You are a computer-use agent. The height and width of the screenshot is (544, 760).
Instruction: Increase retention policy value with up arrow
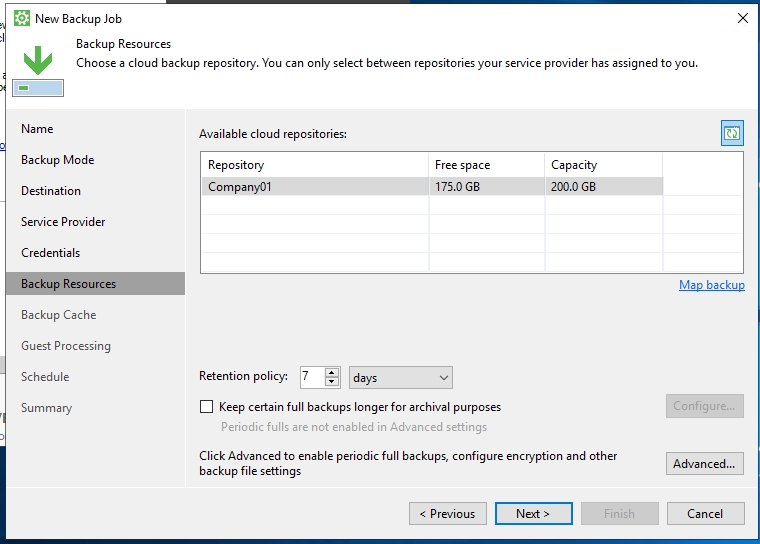pos(332,372)
